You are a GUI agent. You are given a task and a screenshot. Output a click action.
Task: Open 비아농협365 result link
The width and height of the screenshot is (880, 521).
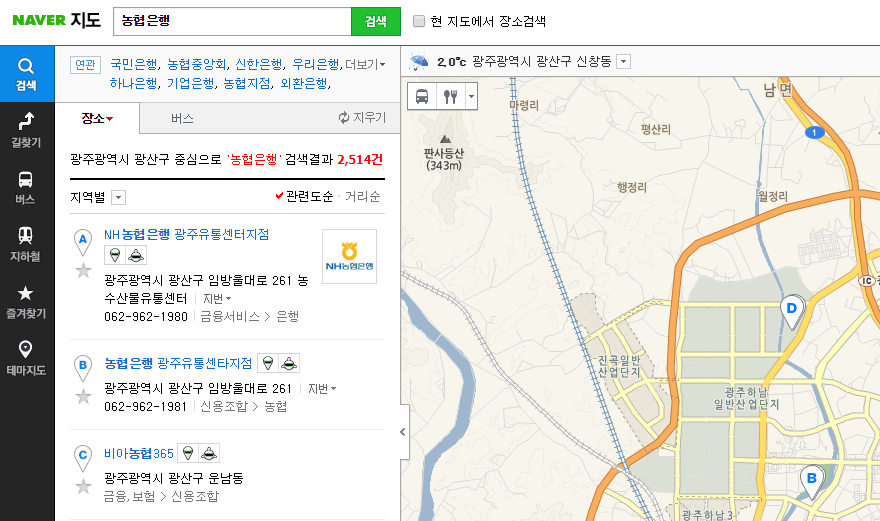click(x=139, y=453)
